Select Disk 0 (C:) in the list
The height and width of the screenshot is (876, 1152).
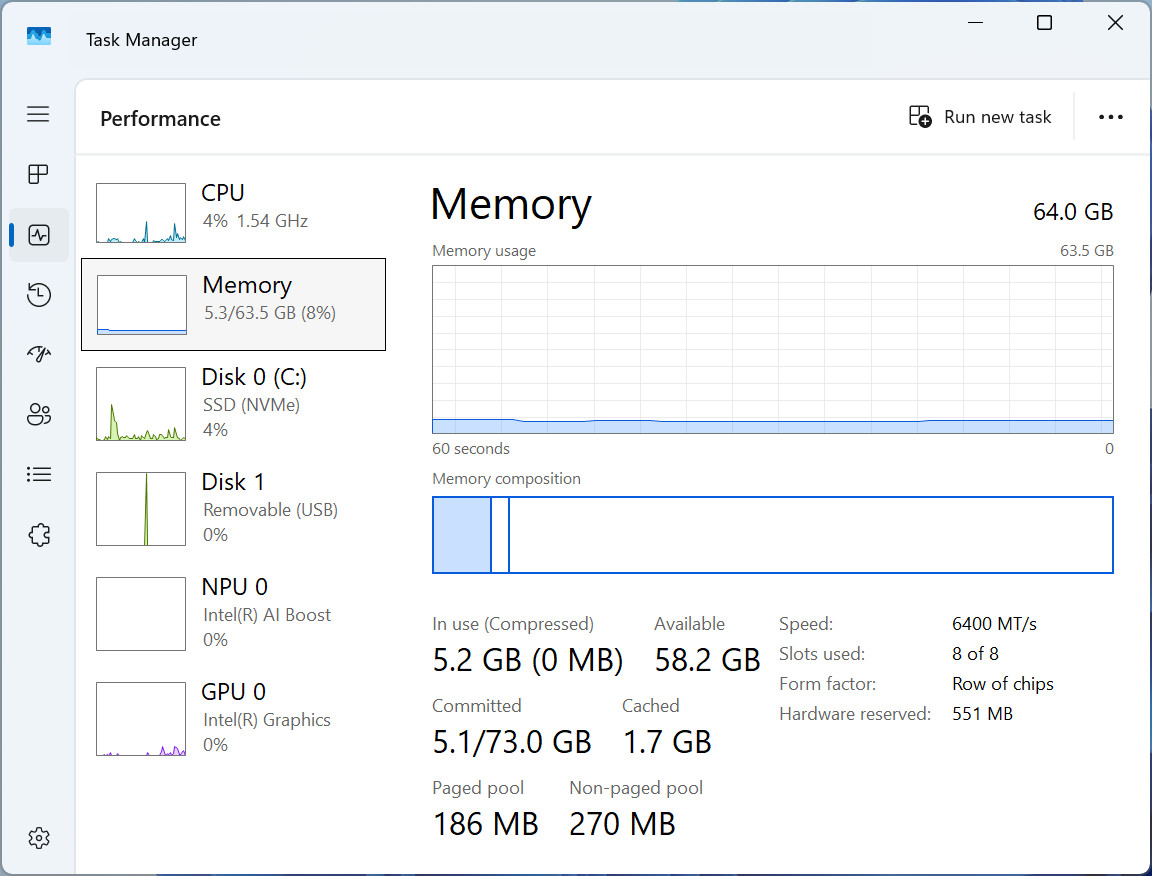tap(234, 403)
